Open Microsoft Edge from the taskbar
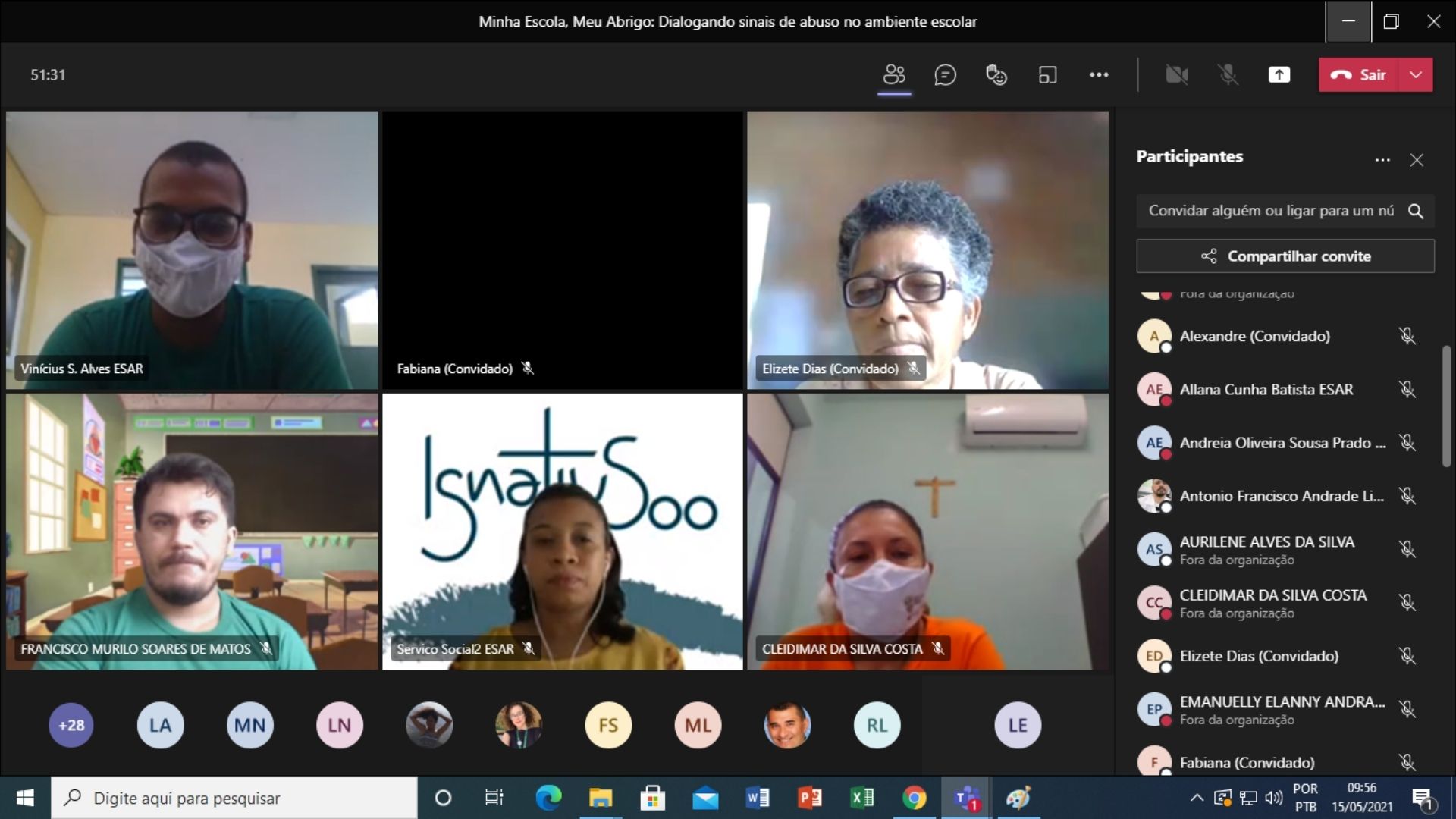The height and width of the screenshot is (819, 1456). tap(548, 798)
